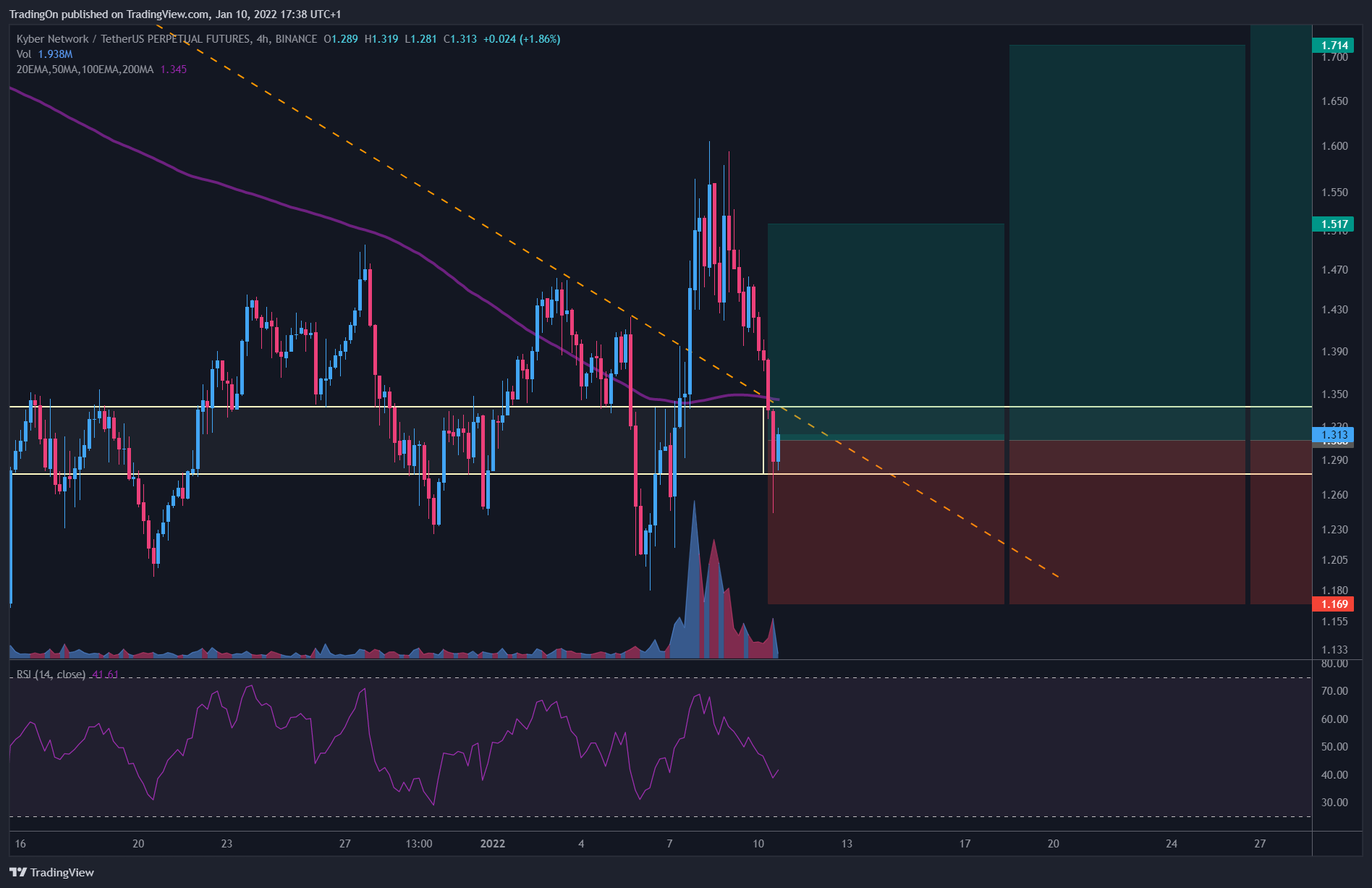The height and width of the screenshot is (888, 1372).
Task: Click the green 1.714 price label
Action: pos(1333,45)
